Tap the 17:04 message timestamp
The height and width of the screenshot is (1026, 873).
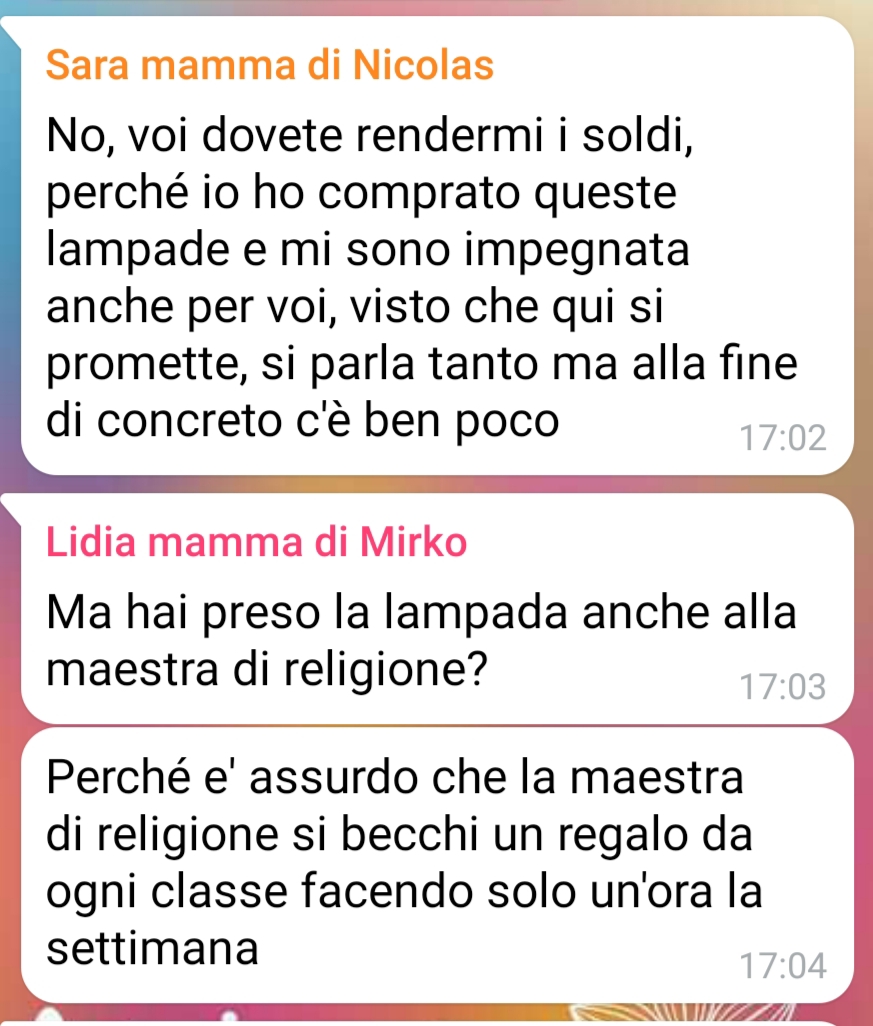(x=783, y=966)
